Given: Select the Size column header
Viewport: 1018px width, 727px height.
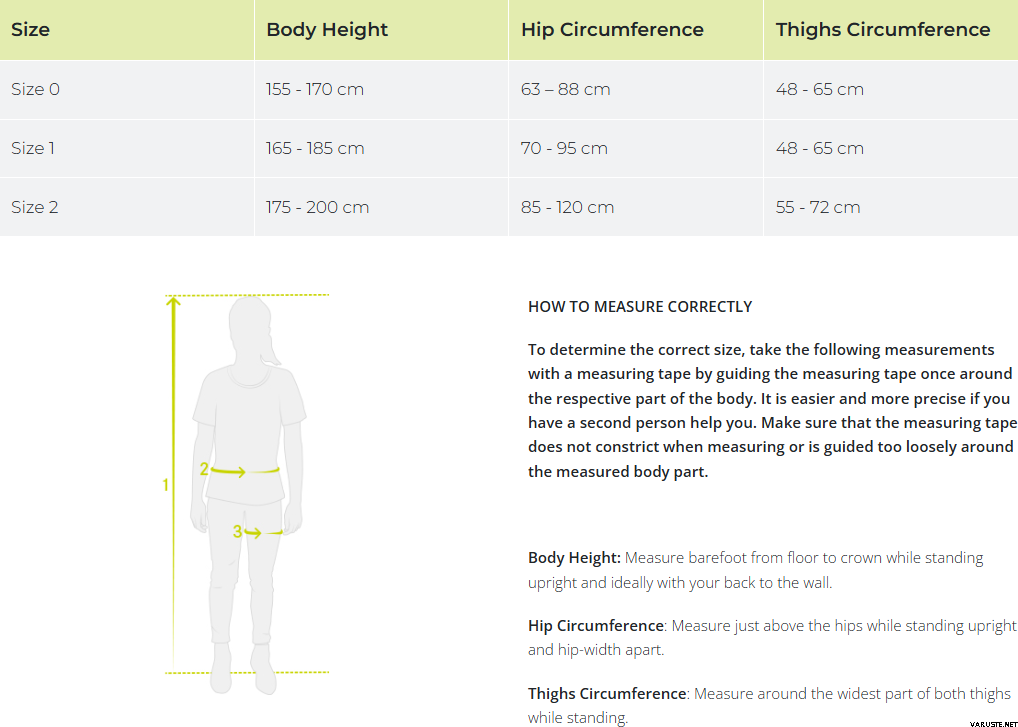Looking at the screenshot, I should [x=30, y=29].
